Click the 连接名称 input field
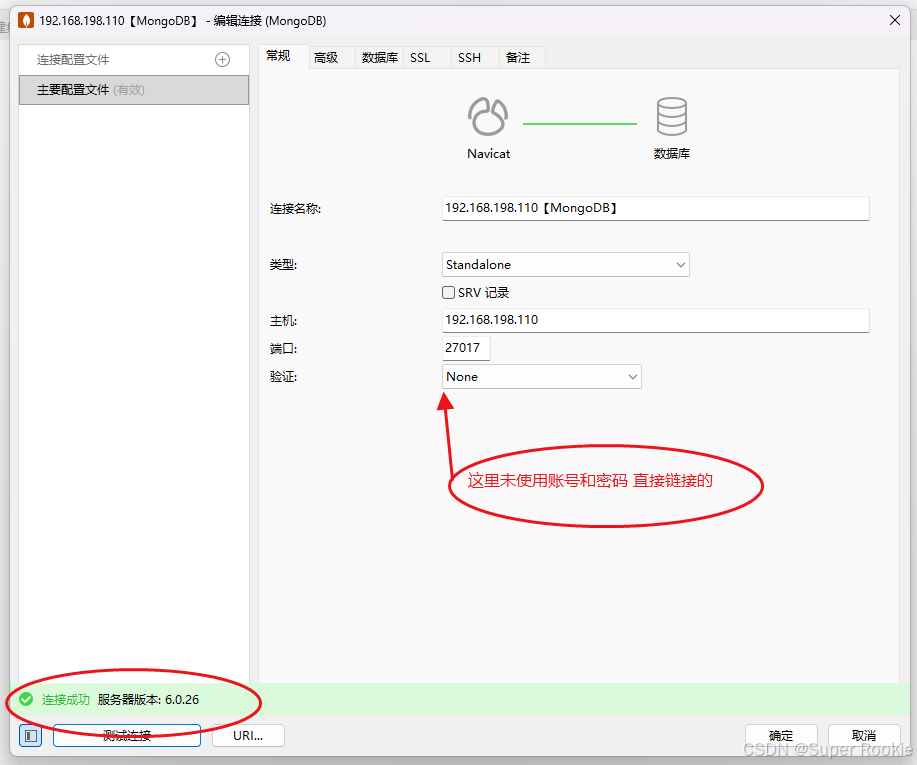 (656, 208)
